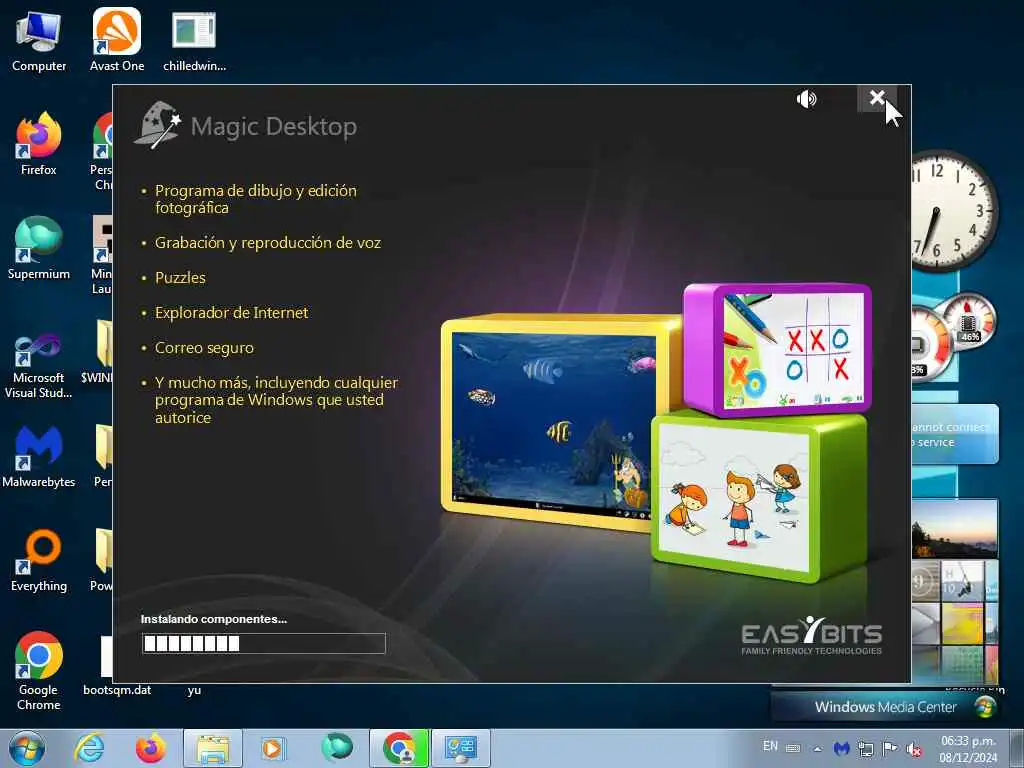Viewport: 1024px width, 768px height.
Task: Select the chilledwin desktop file
Action: point(194,41)
